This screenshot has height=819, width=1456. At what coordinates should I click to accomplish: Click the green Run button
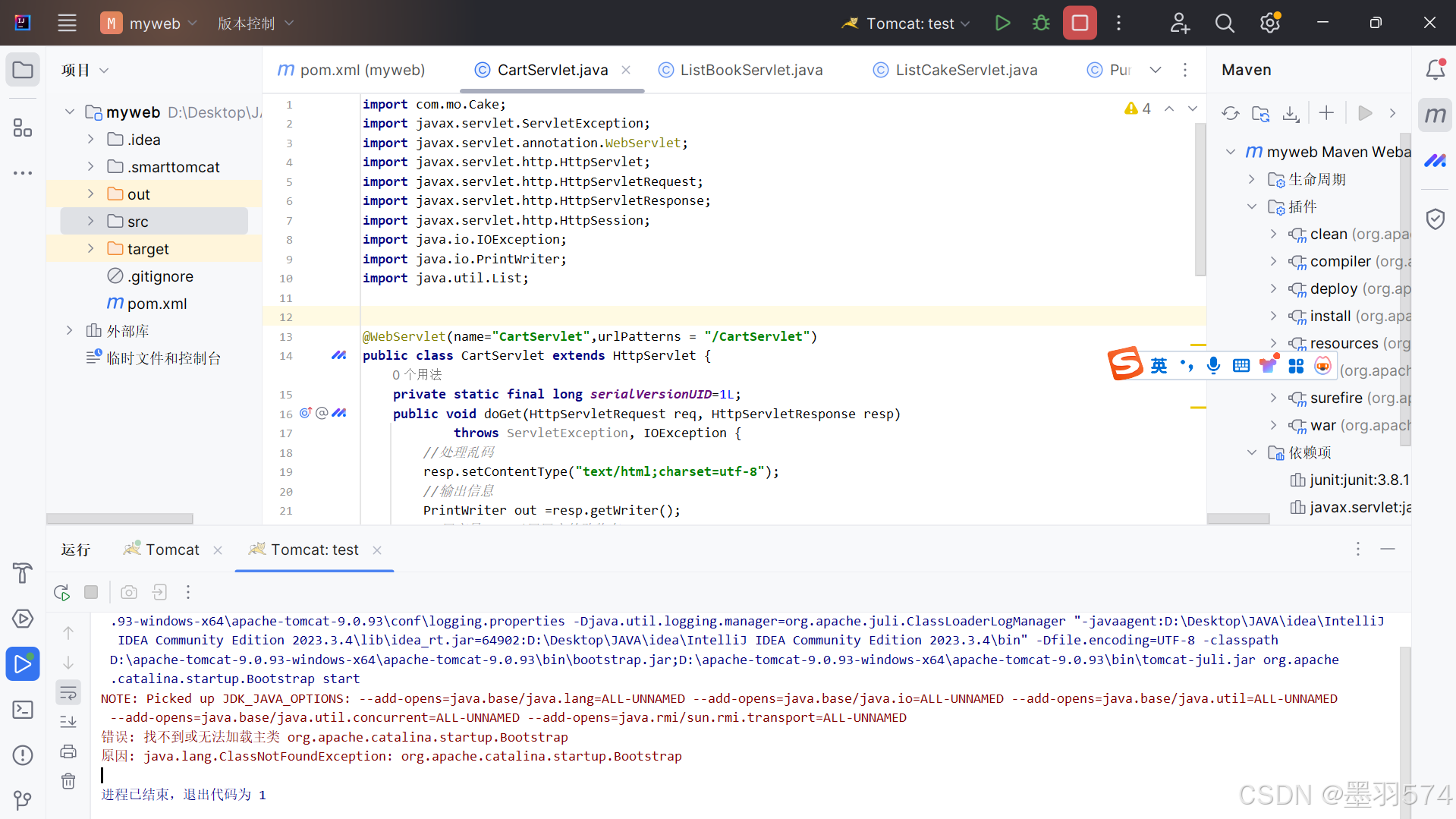(x=1002, y=23)
